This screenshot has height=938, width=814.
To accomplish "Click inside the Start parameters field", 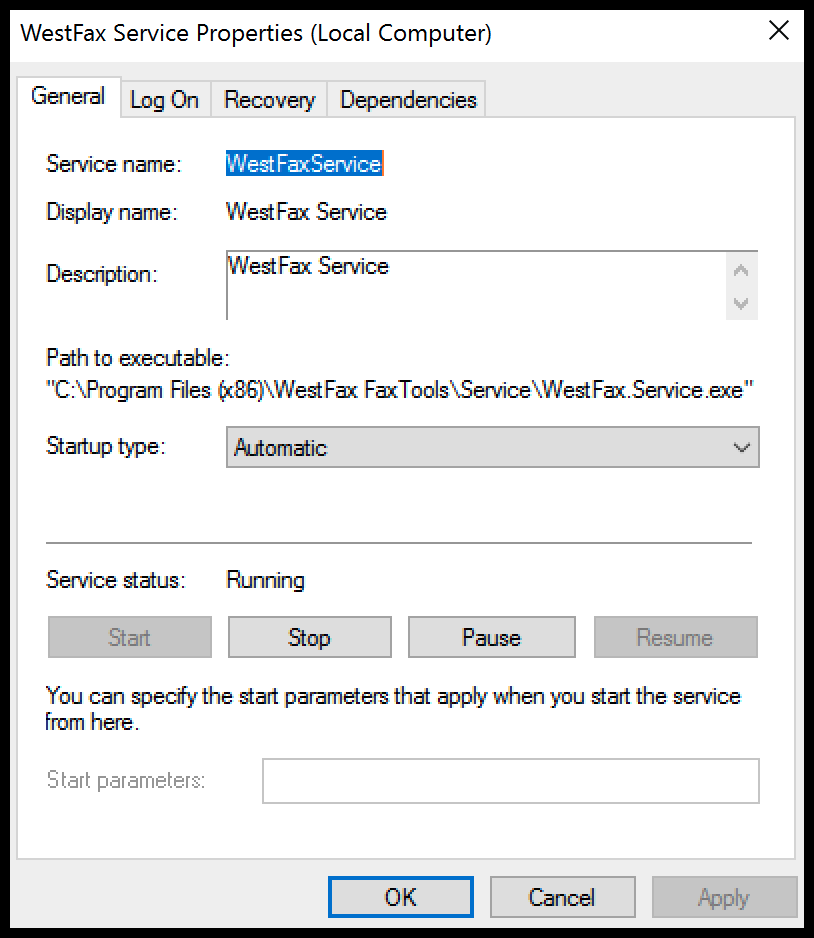I will coord(510,780).
